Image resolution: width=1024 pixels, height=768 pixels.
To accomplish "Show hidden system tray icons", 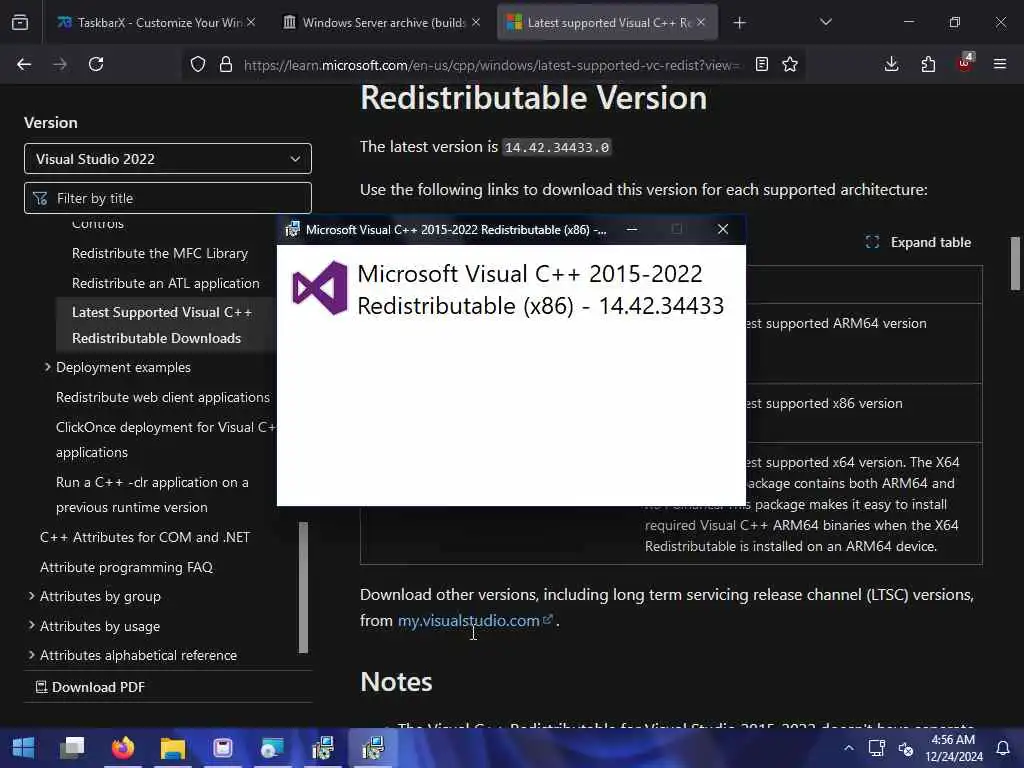I will [848, 748].
